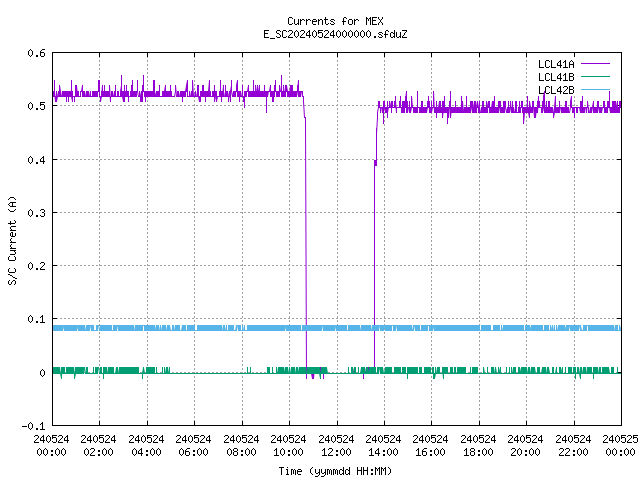Viewport: 640px width, 480px height.
Task: Select the filename E_SC20240524000000.sfduZ subtitle
Action: 335,34
